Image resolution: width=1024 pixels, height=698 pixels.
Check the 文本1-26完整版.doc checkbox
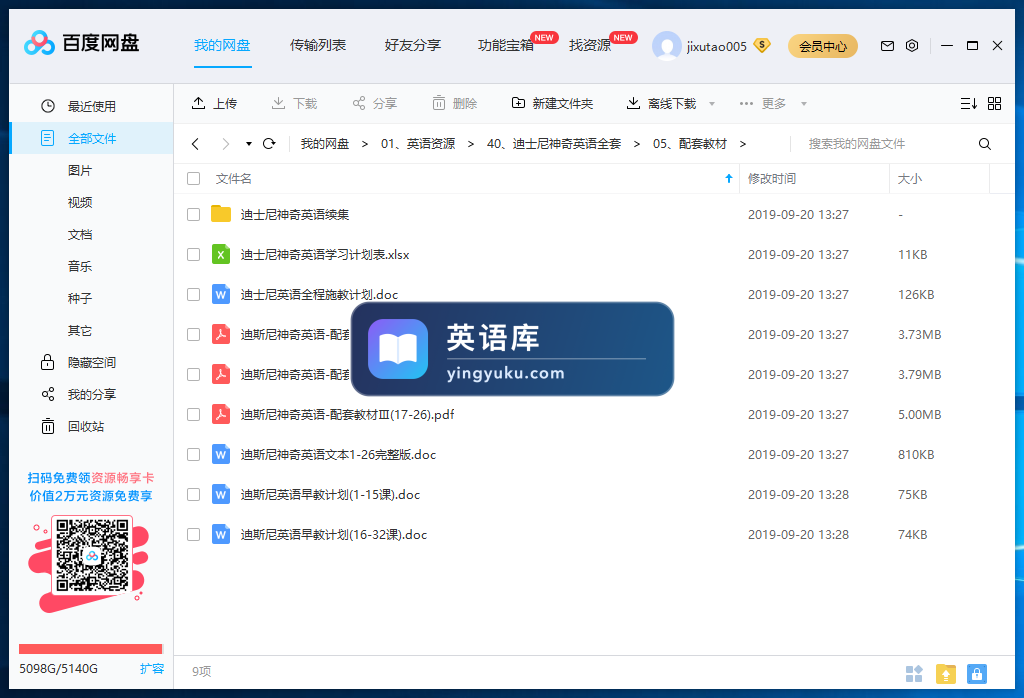[x=193, y=454]
